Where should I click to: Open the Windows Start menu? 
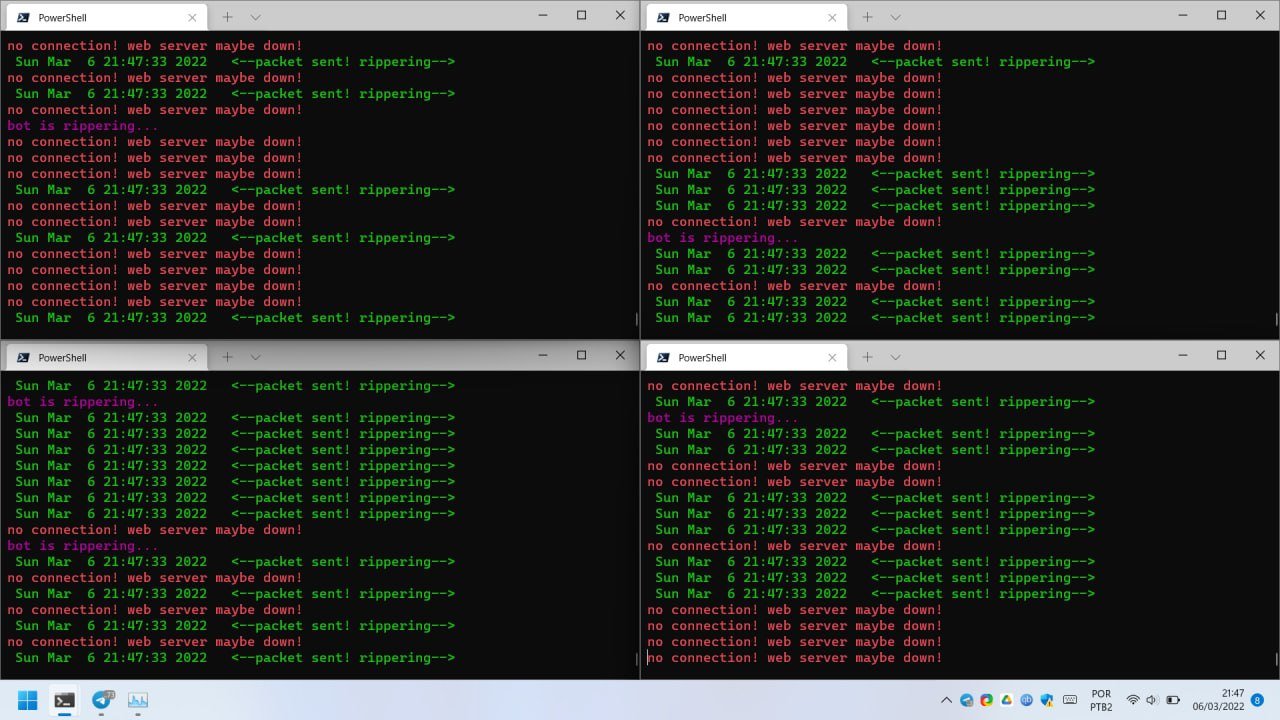[x=27, y=700]
